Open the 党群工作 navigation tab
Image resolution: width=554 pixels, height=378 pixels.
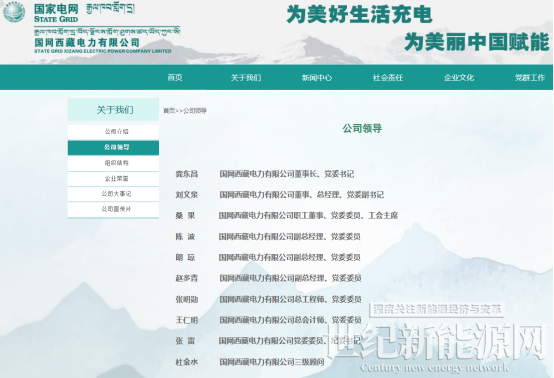pos(530,77)
